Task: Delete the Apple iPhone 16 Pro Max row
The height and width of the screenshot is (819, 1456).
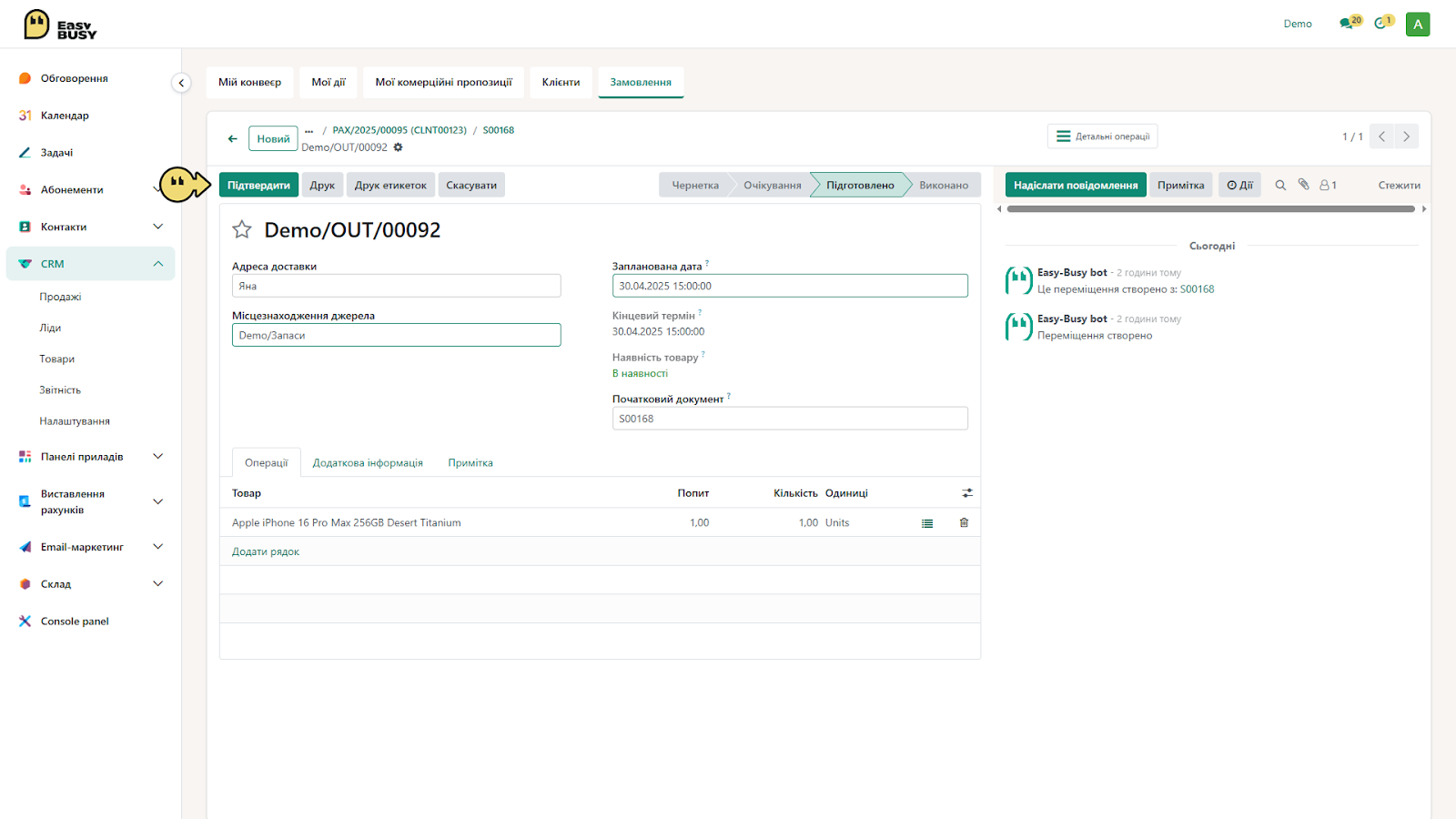Action: click(x=964, y=522)
